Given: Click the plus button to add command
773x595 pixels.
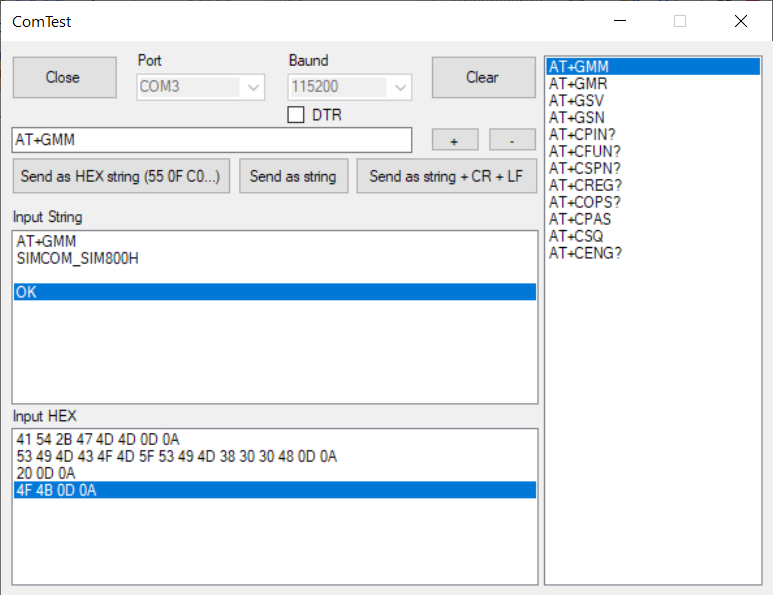Looking at the screenshot, I should 454,140.
